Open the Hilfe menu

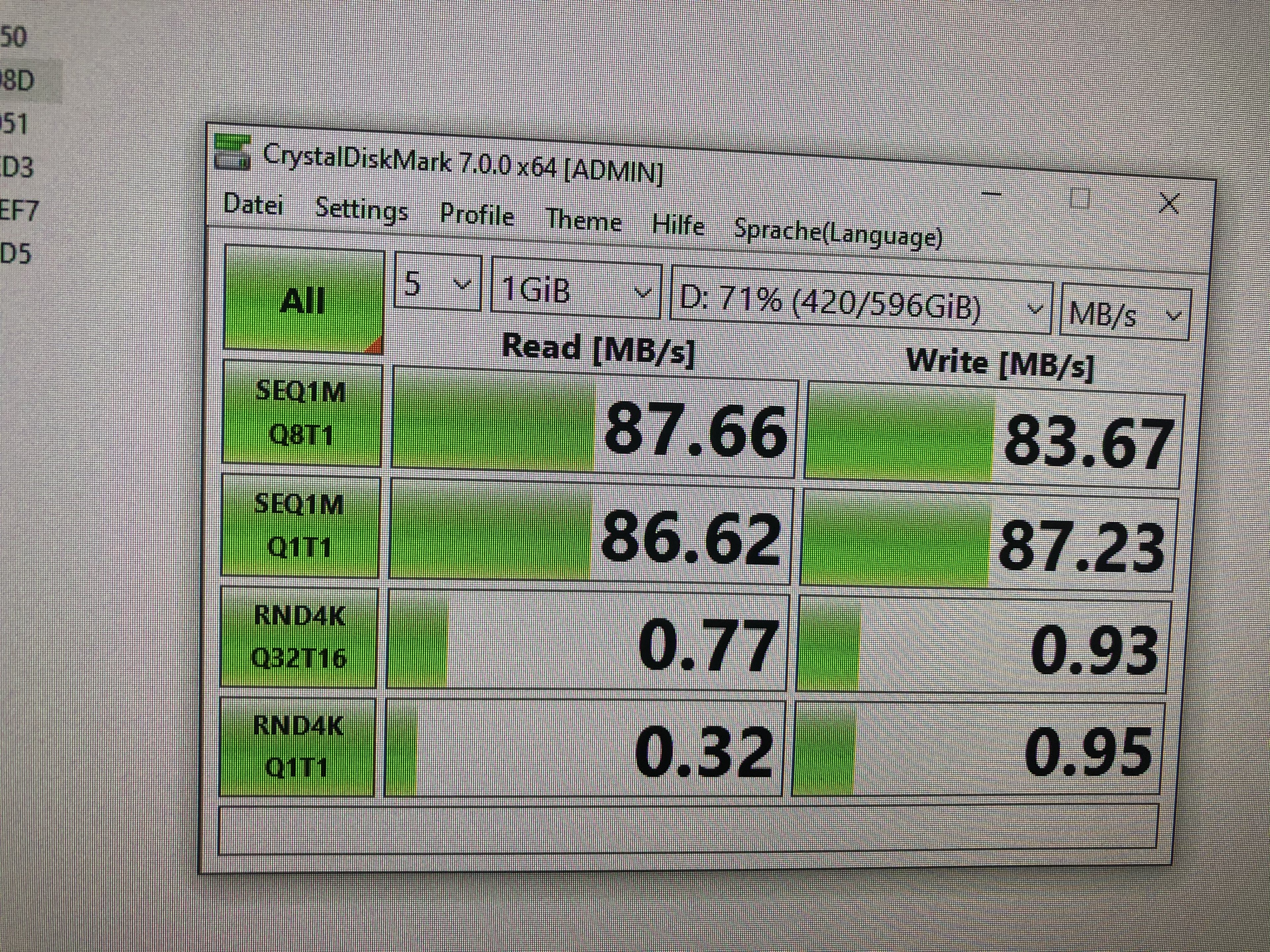click(x=678, y=225)
